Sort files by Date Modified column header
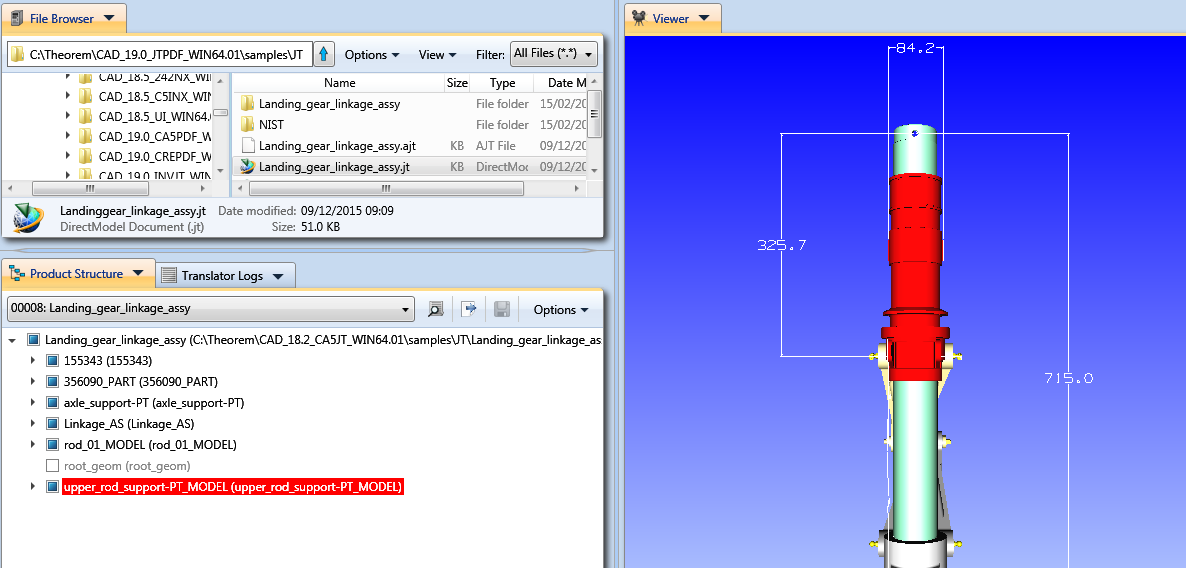 (x=560, y=83)
